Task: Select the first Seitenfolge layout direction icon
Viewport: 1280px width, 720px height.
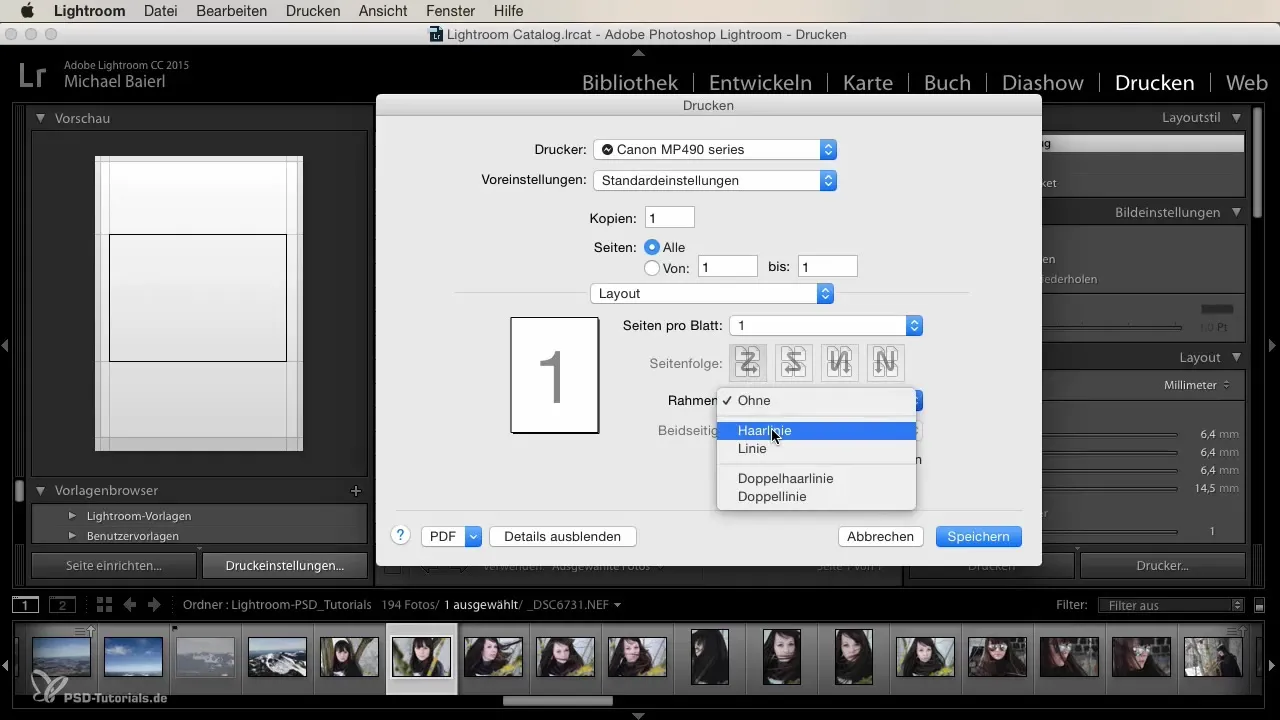Action: [748, 362]
